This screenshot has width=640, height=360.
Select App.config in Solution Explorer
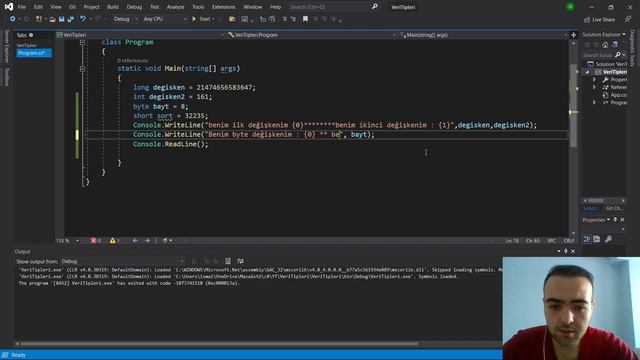click(x=618, y=95)
